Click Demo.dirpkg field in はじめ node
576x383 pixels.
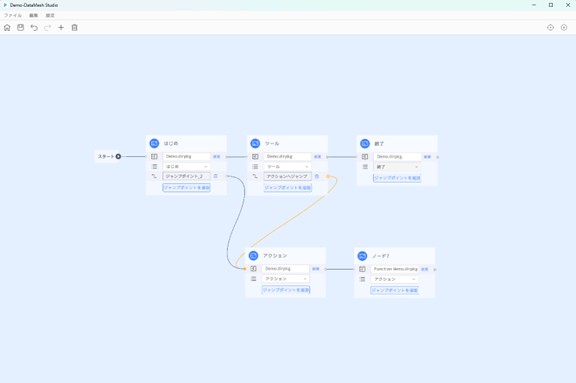point(187,156)
